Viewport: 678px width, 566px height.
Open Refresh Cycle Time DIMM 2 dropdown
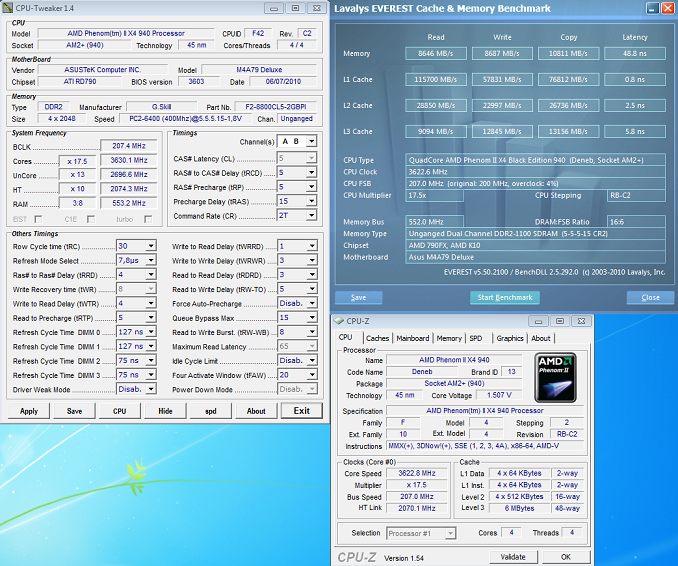(x=150, y=360)
